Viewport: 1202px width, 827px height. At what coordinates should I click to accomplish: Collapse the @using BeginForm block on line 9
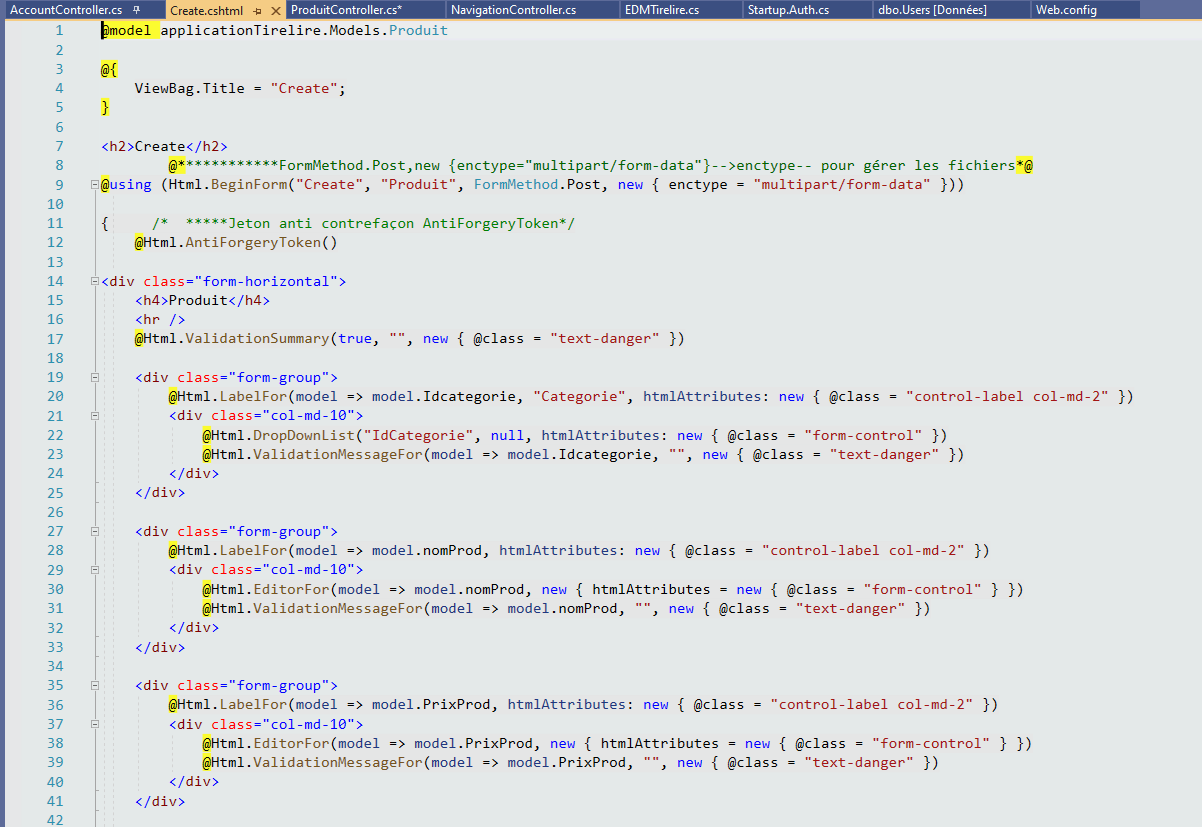tap(94, 185)
